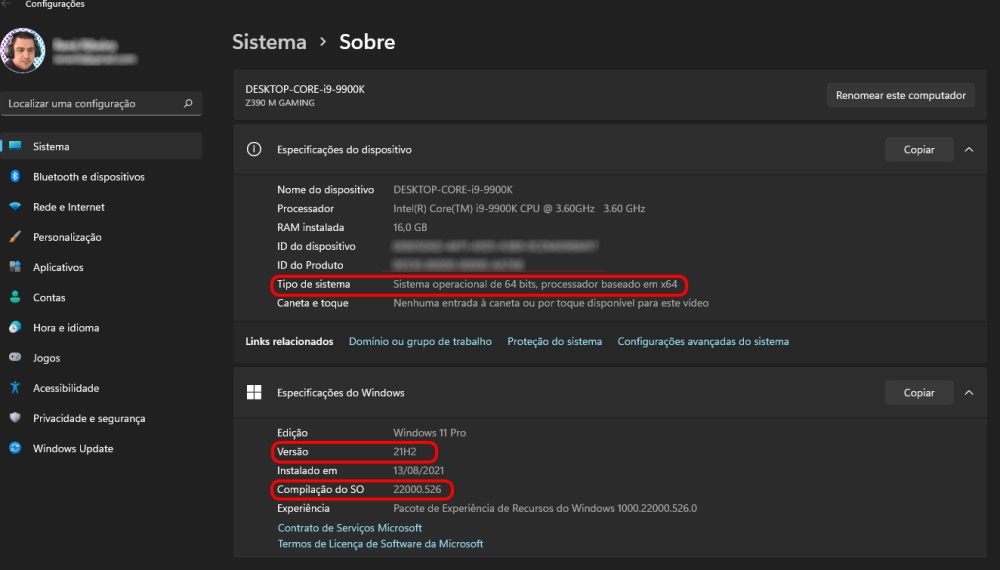Viewport: 1000px width, 570px height.
Task: Click the Rede e Internet wifi icon
Action: 15,207
